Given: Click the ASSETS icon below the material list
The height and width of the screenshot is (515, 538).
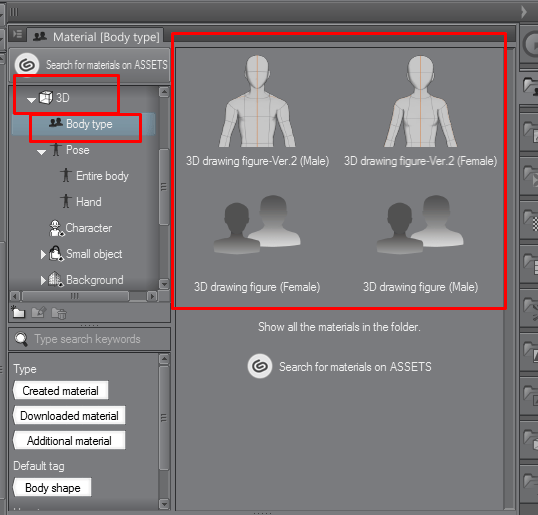Looking at the screenshot, I should (260, 366).
